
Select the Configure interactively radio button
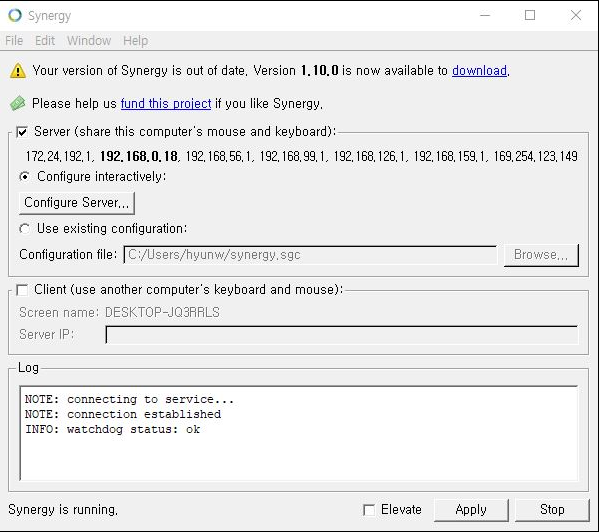(x=25, y=177)
